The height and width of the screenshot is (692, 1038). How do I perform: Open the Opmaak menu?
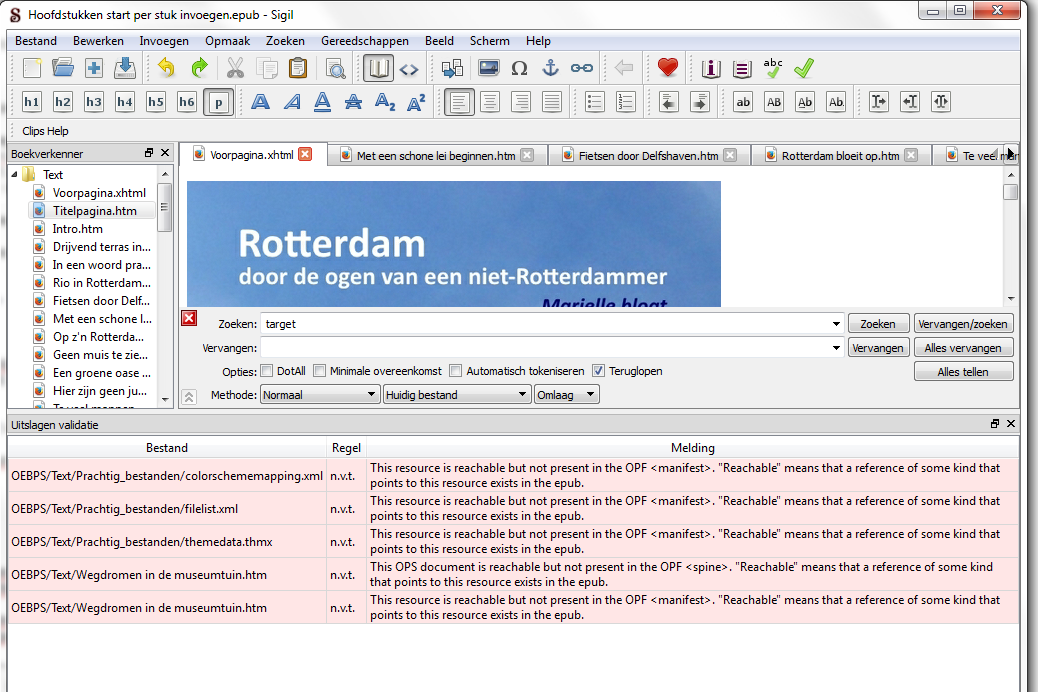coord(227,40)
